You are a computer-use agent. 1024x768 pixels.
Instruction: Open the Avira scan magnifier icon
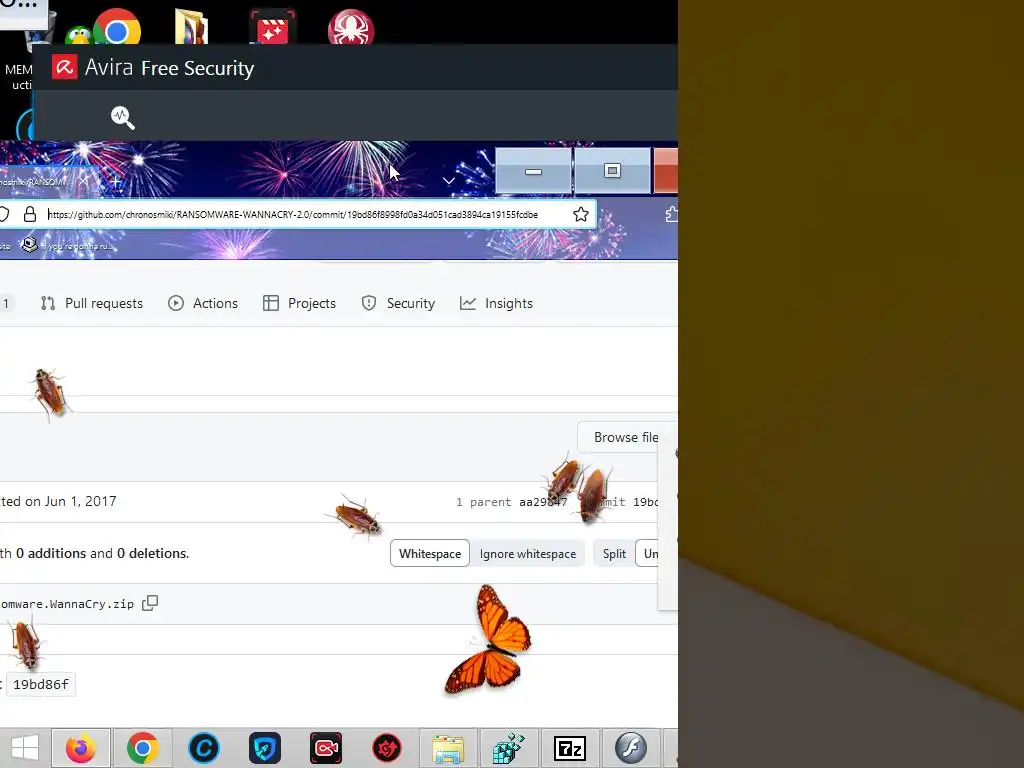point(122,118)
